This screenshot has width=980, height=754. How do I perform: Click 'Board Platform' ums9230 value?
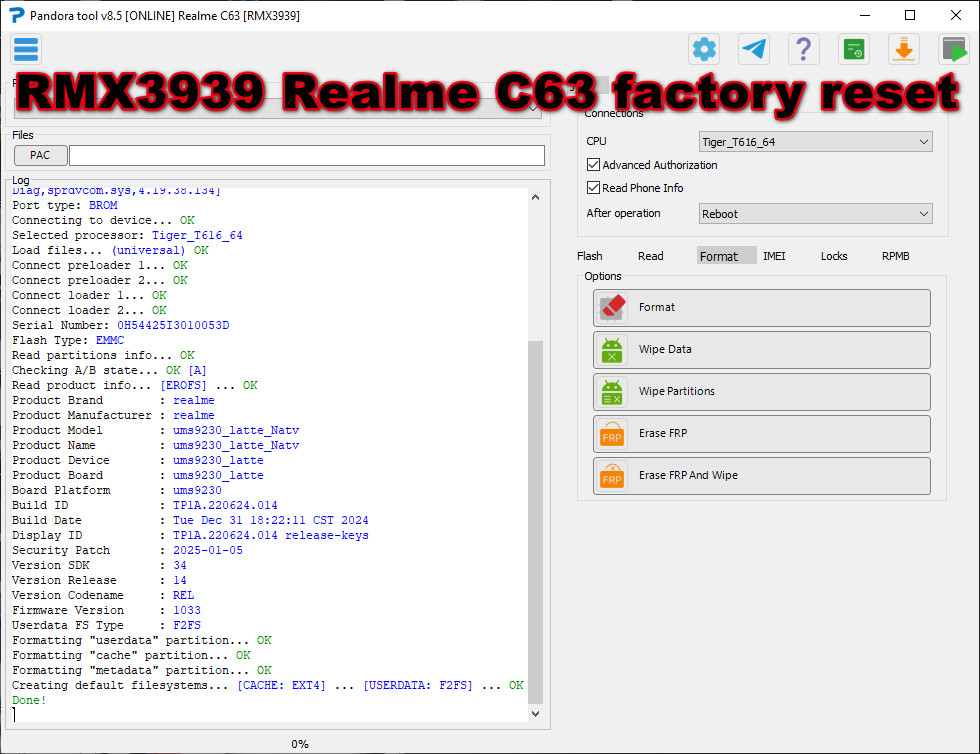pos(197,490)
